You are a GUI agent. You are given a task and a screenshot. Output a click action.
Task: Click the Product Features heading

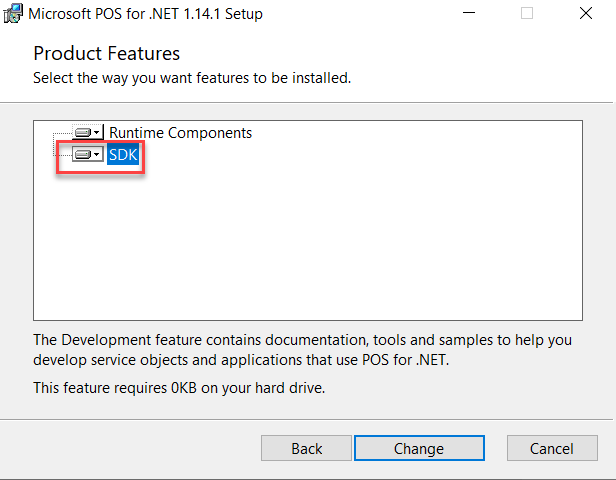pyautogui.click(x=107, y=53)
